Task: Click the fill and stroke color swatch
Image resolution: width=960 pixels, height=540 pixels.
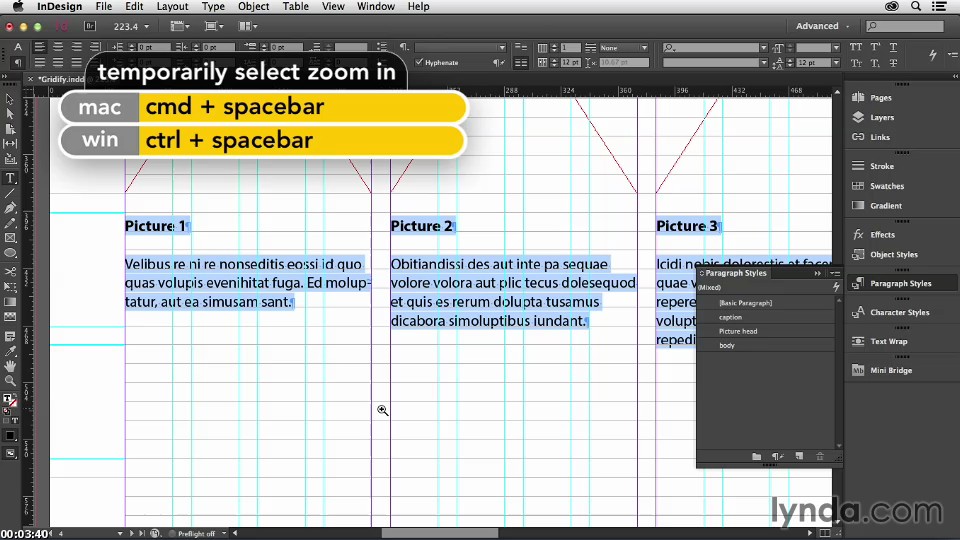Action: point(9,399)
